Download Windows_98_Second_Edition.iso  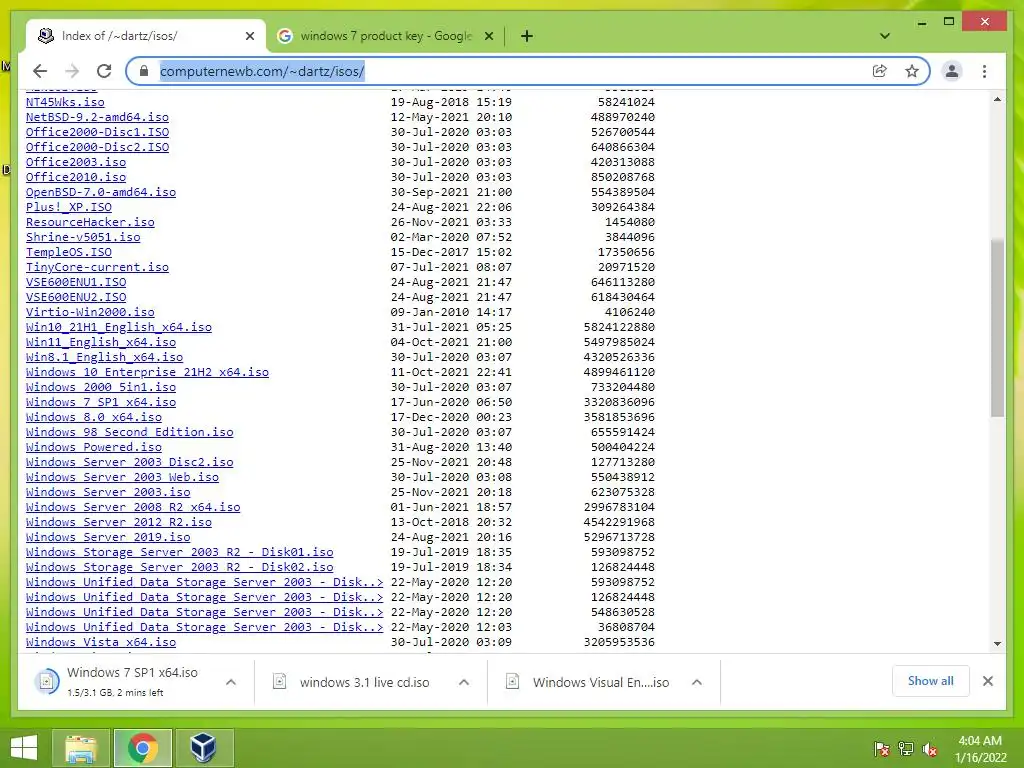click(129, 432)
